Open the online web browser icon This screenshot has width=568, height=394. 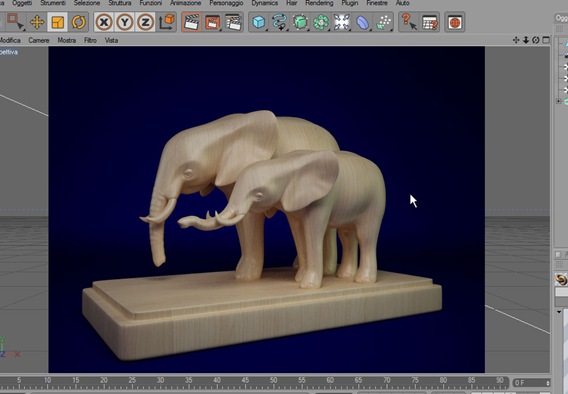455,22
